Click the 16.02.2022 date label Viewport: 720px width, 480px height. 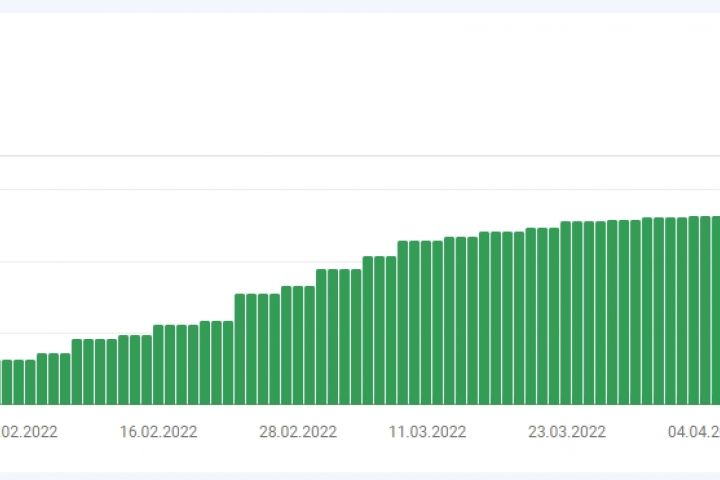click(158, 432)
